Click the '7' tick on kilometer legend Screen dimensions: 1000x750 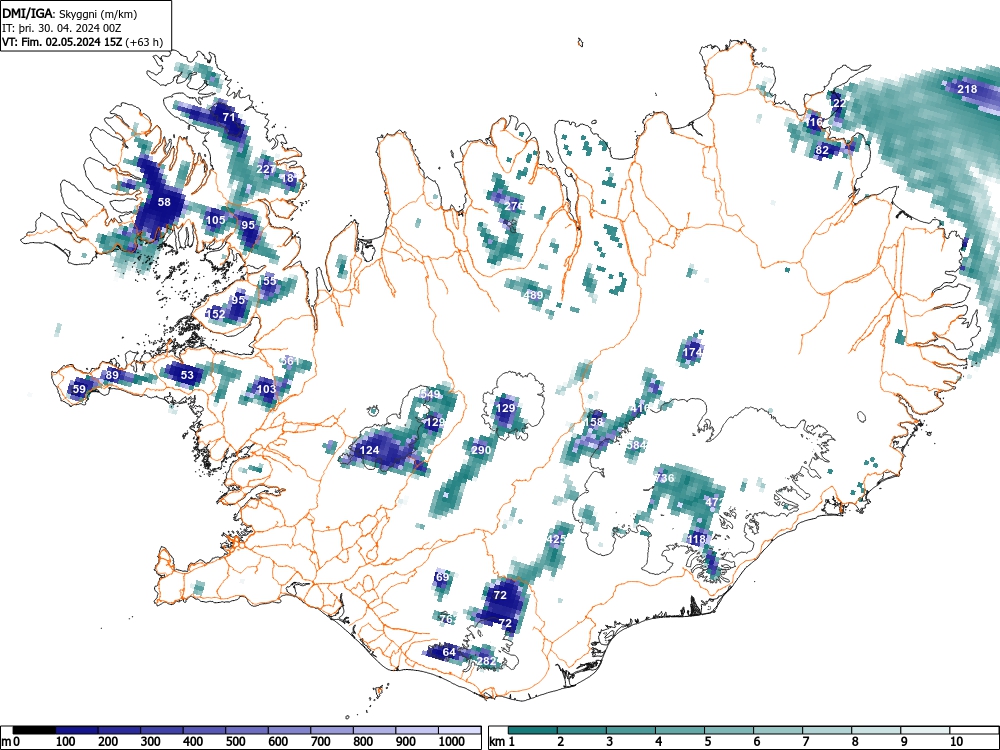pos(805,742)
